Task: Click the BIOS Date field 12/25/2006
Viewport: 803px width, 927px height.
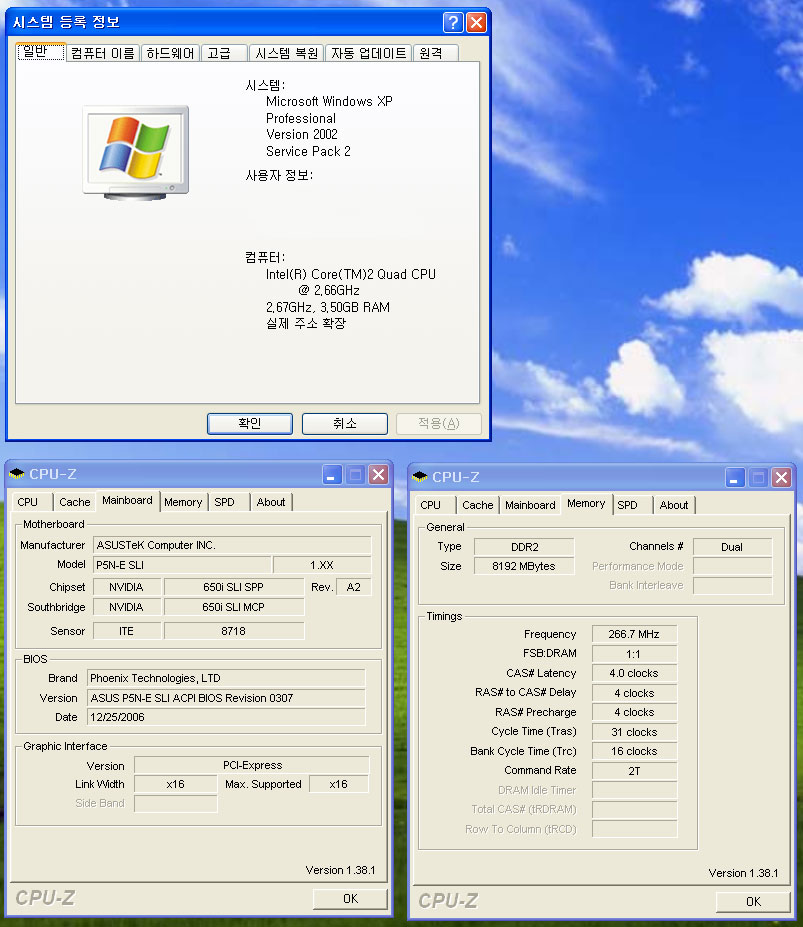Action: coord(226,717)
